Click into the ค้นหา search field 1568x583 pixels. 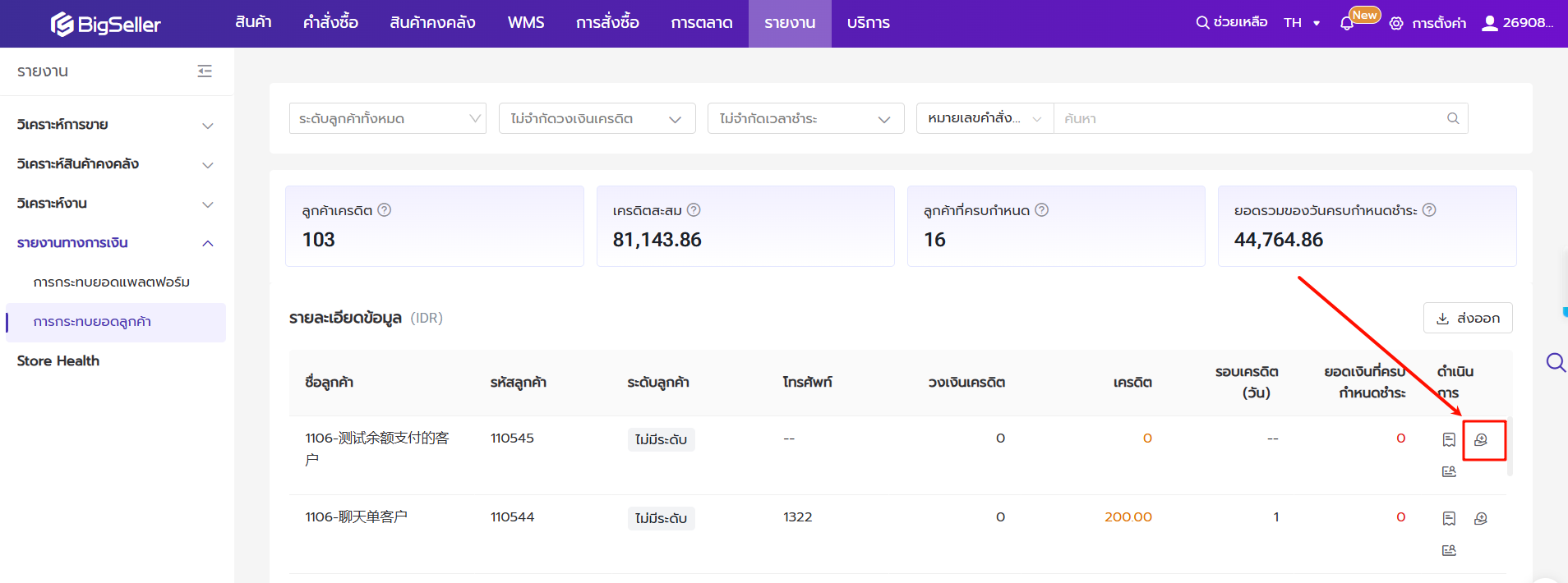point(1249,118)
